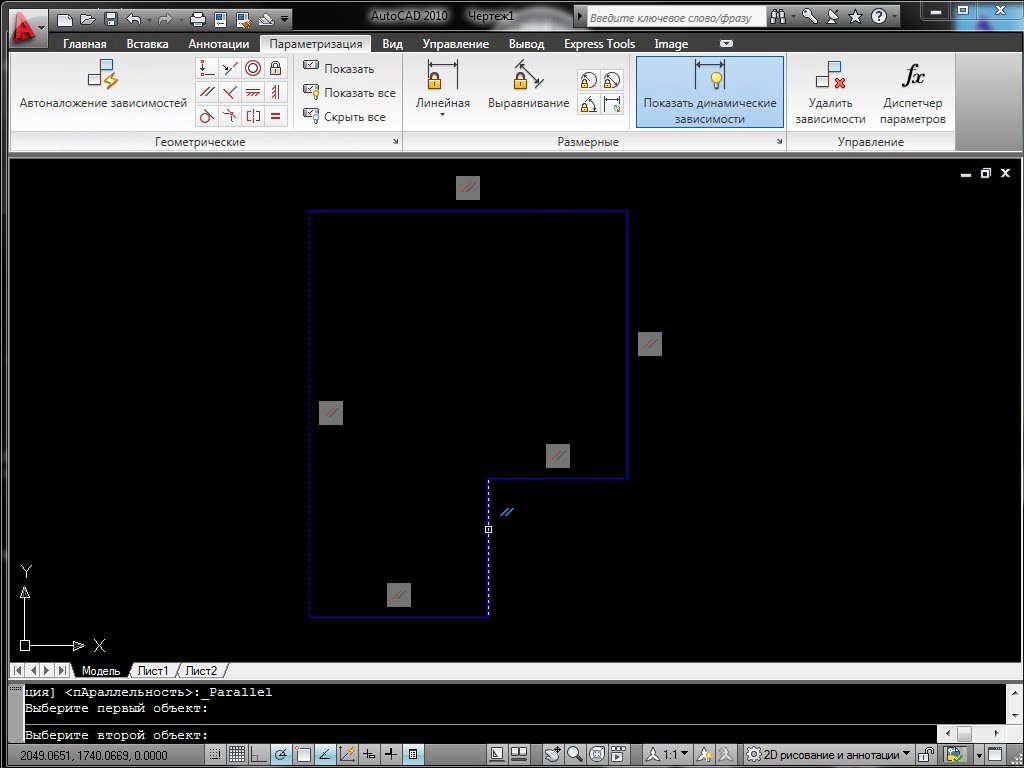Click the keyword search field

point(674,17)
